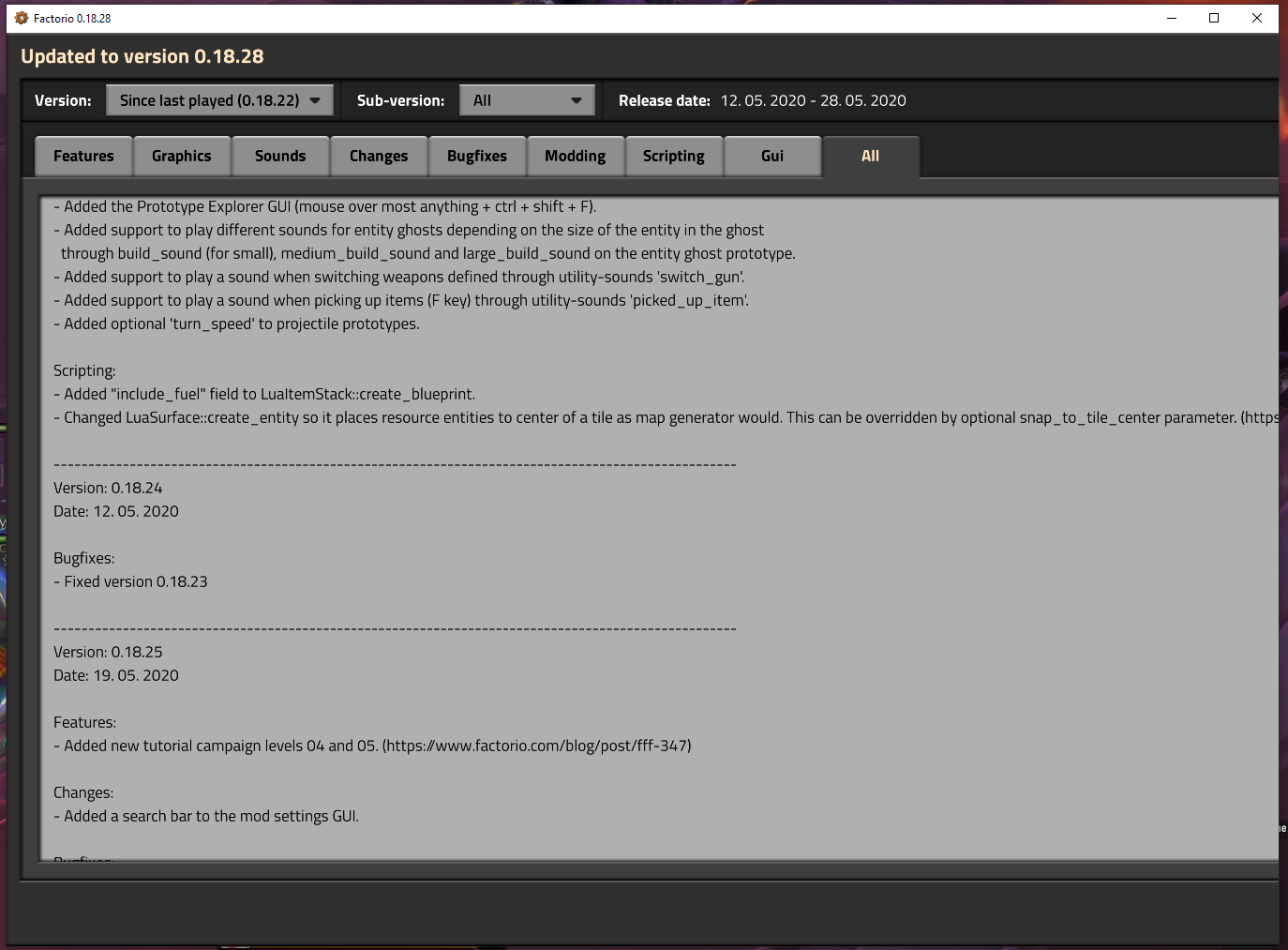View the Modding changelog tab
The width and height of the screenshot is (1288, 950).
pos(576,156)
